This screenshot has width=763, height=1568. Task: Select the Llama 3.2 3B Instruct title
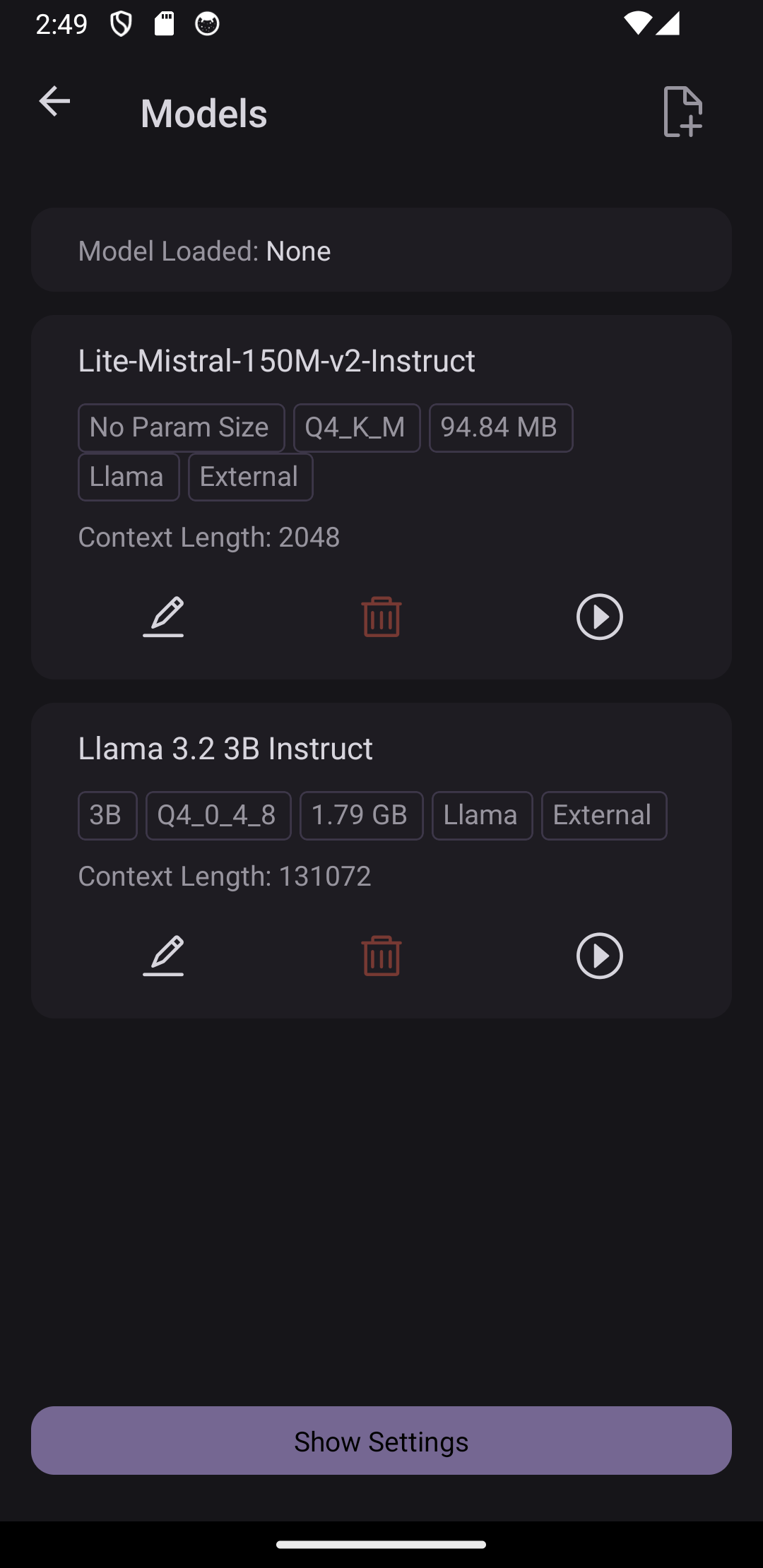225,749
